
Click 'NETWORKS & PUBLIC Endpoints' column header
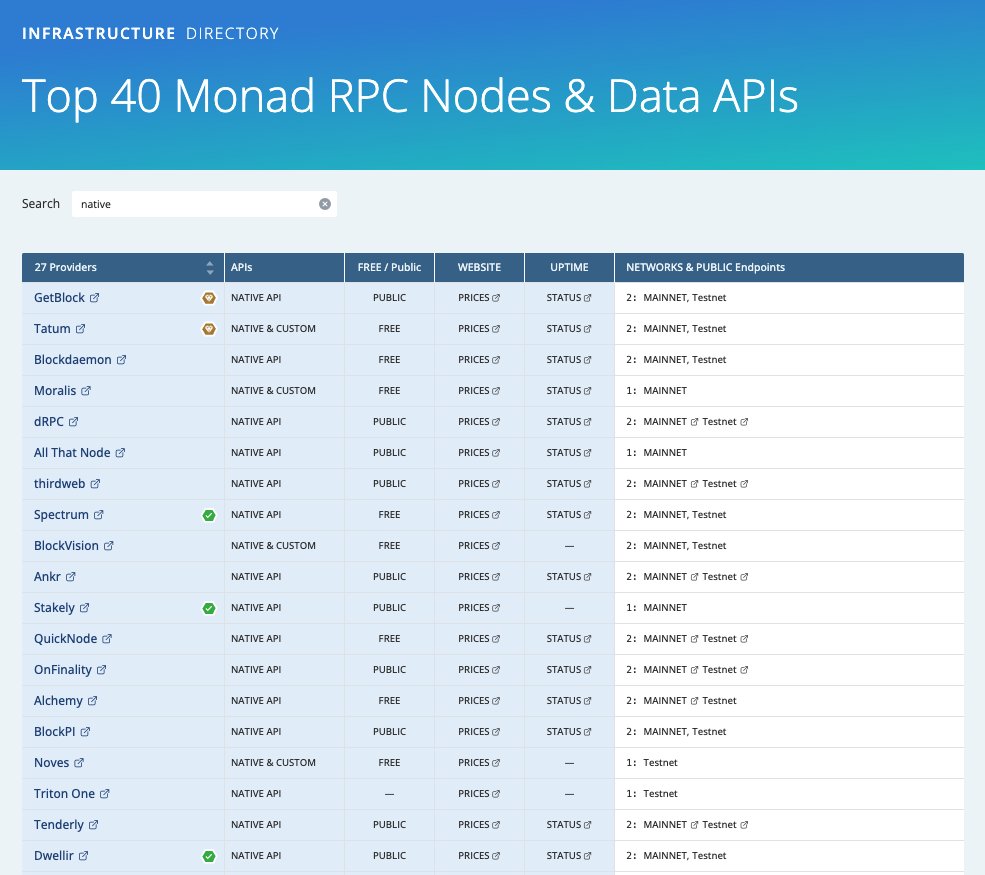[789, 268]
